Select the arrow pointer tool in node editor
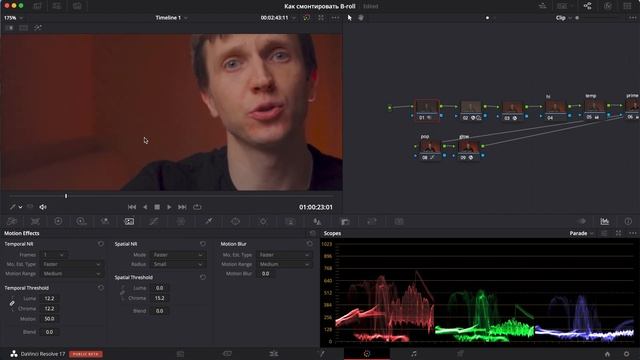The height and width of the screenshot is (360, 640). (350, 18)
